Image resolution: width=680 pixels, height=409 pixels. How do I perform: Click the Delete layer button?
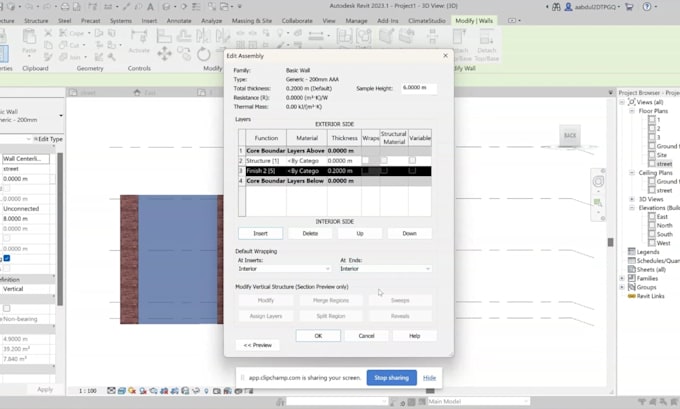[x=310, y=233]
